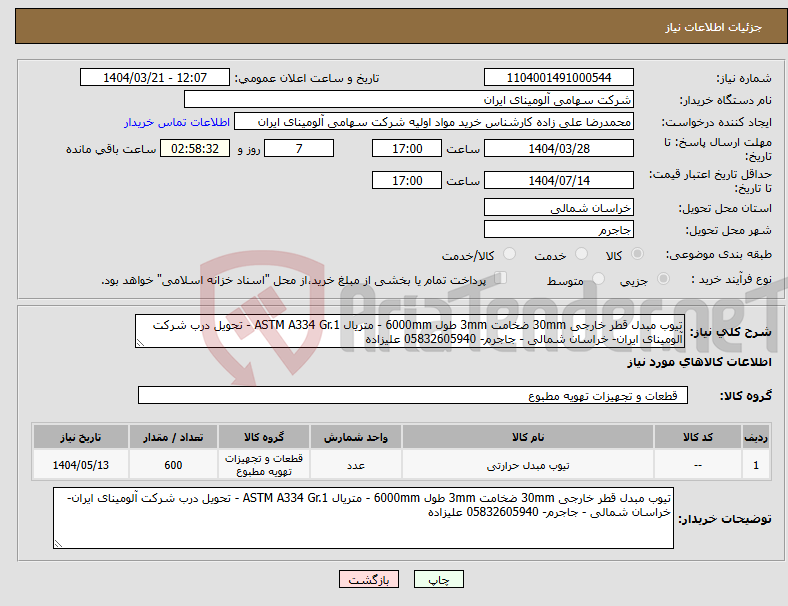The height and width of the screenshot is (606, 788).
Task: Click the general need description text area
Action: pyautogui.click(x=410, y=331)
